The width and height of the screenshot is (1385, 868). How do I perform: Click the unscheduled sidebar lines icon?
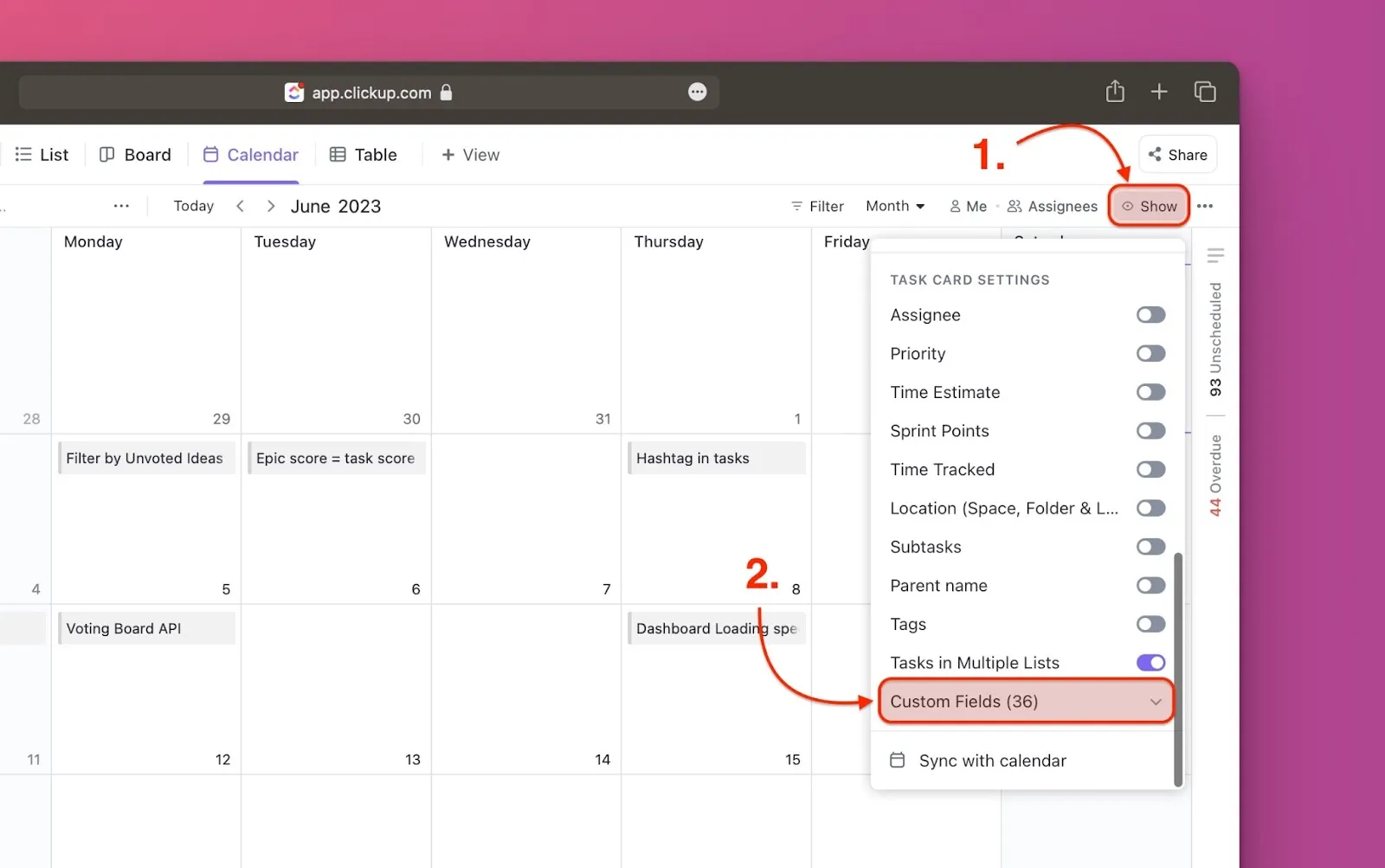tap(1215, 255)
